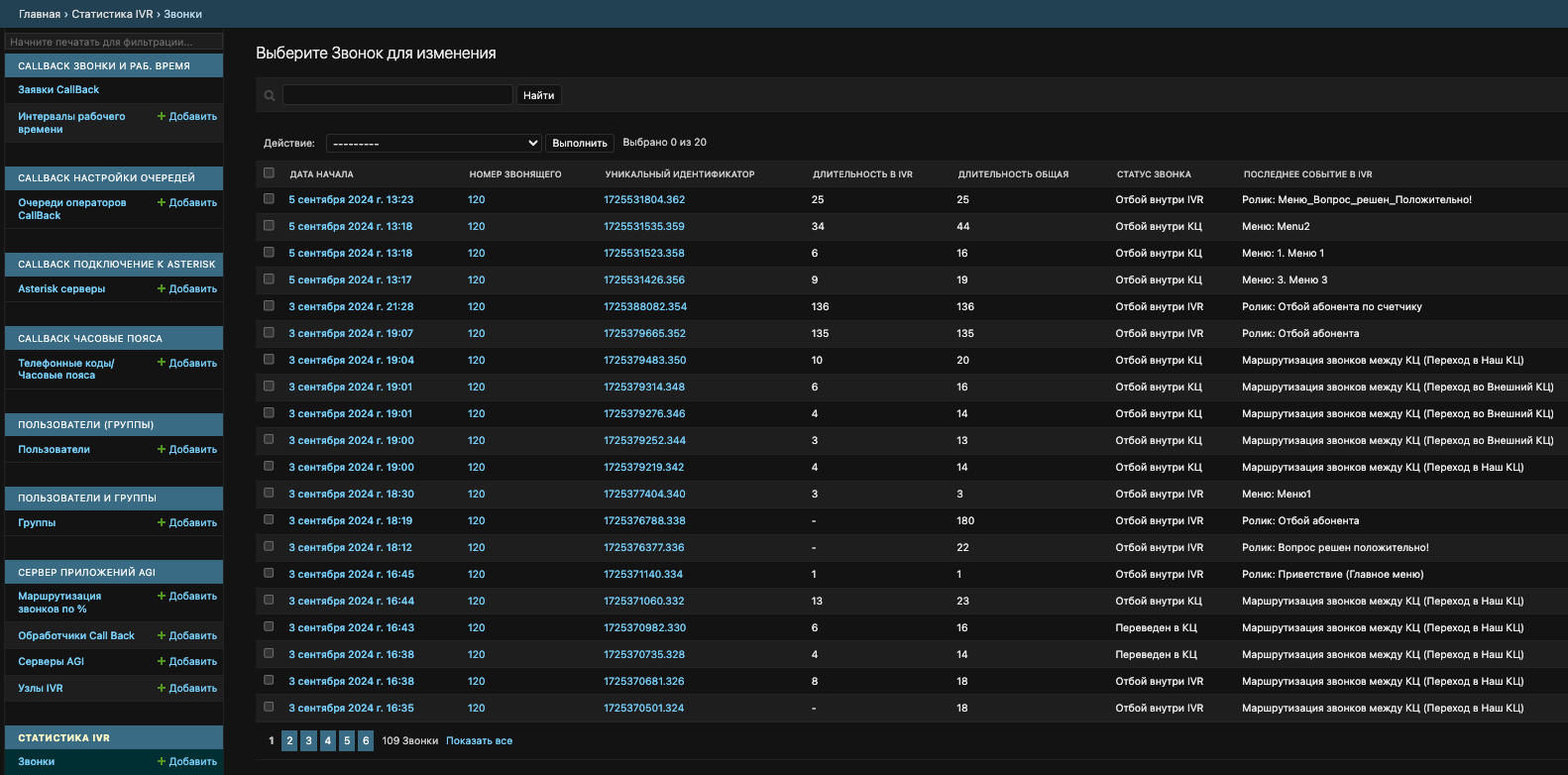Image resolution: width=1568 pixels, height=775 pixels.
Task: Sort by Статус звонка column header
Action: (x=1154, y=174)
